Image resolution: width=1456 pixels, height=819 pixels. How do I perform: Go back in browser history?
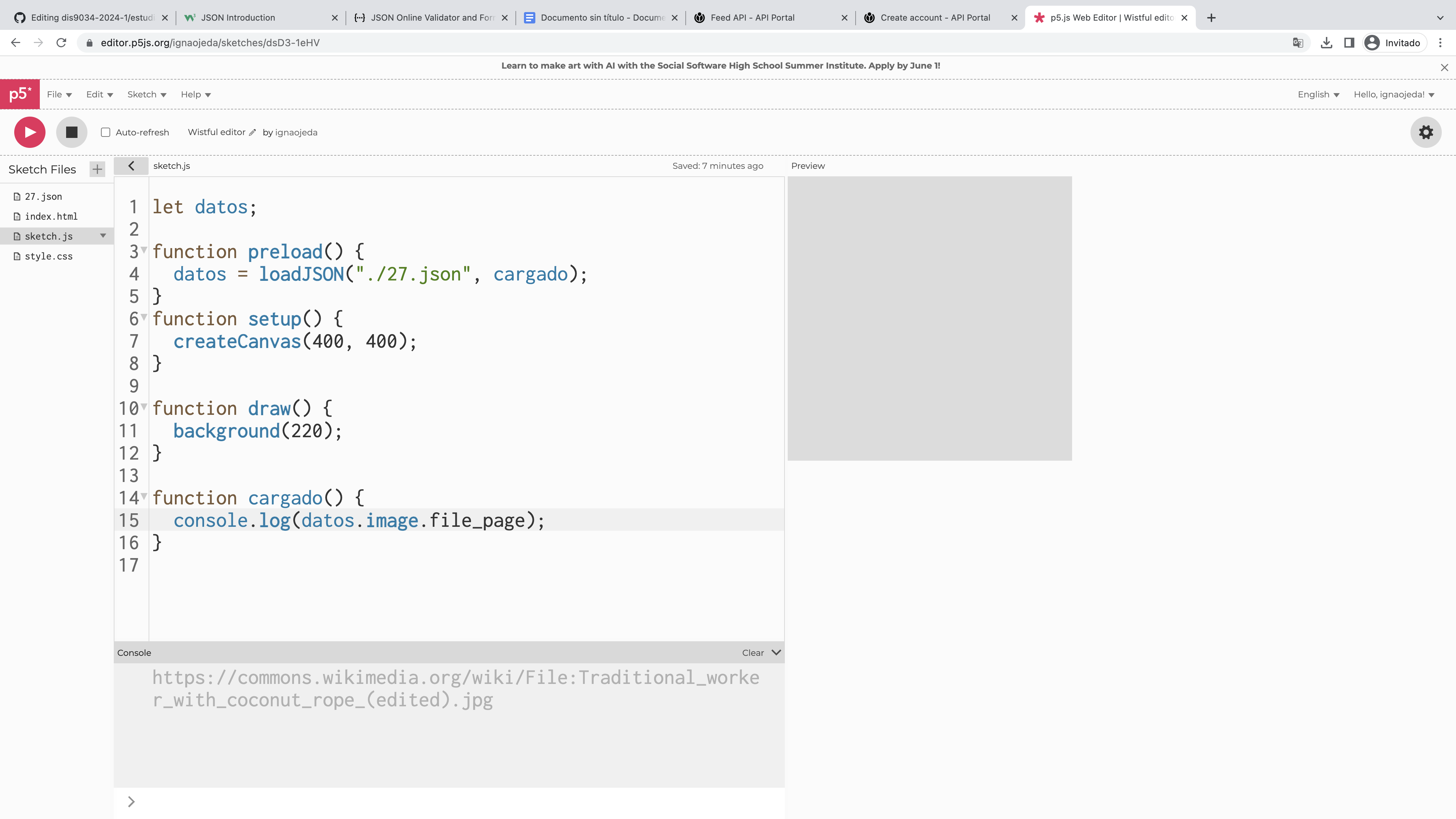pyautogui.click(x=16, y=42)
